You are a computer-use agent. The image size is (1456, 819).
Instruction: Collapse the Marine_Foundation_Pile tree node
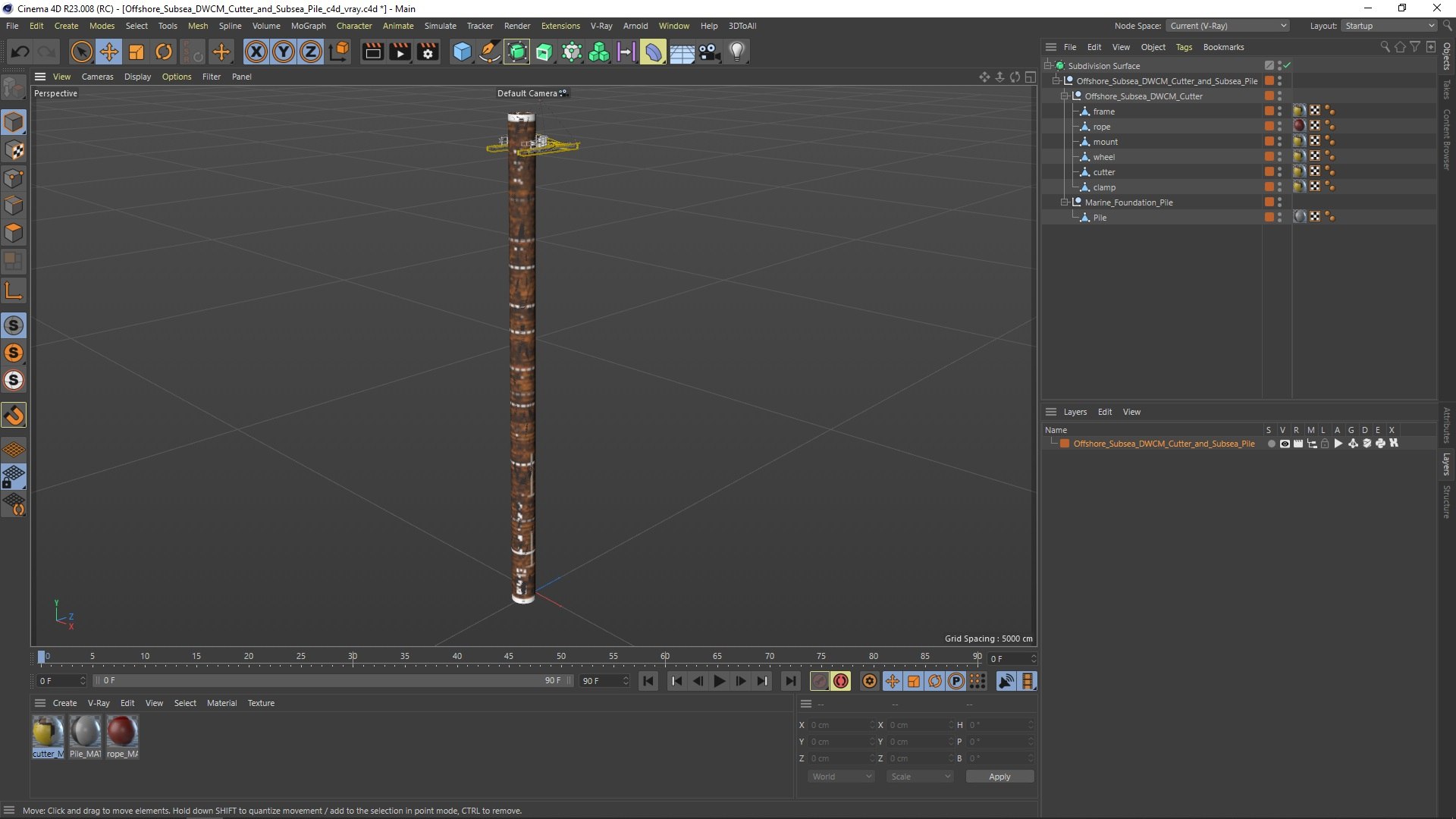[x=1065, y=202]
